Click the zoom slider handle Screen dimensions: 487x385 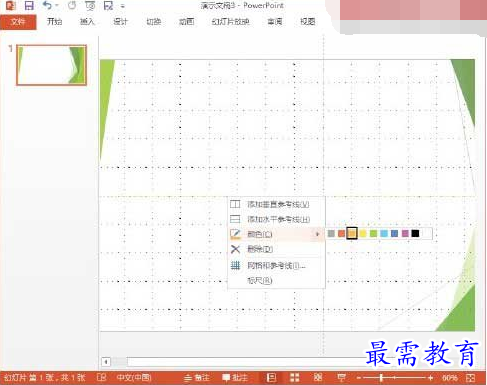tap(381, 378)
